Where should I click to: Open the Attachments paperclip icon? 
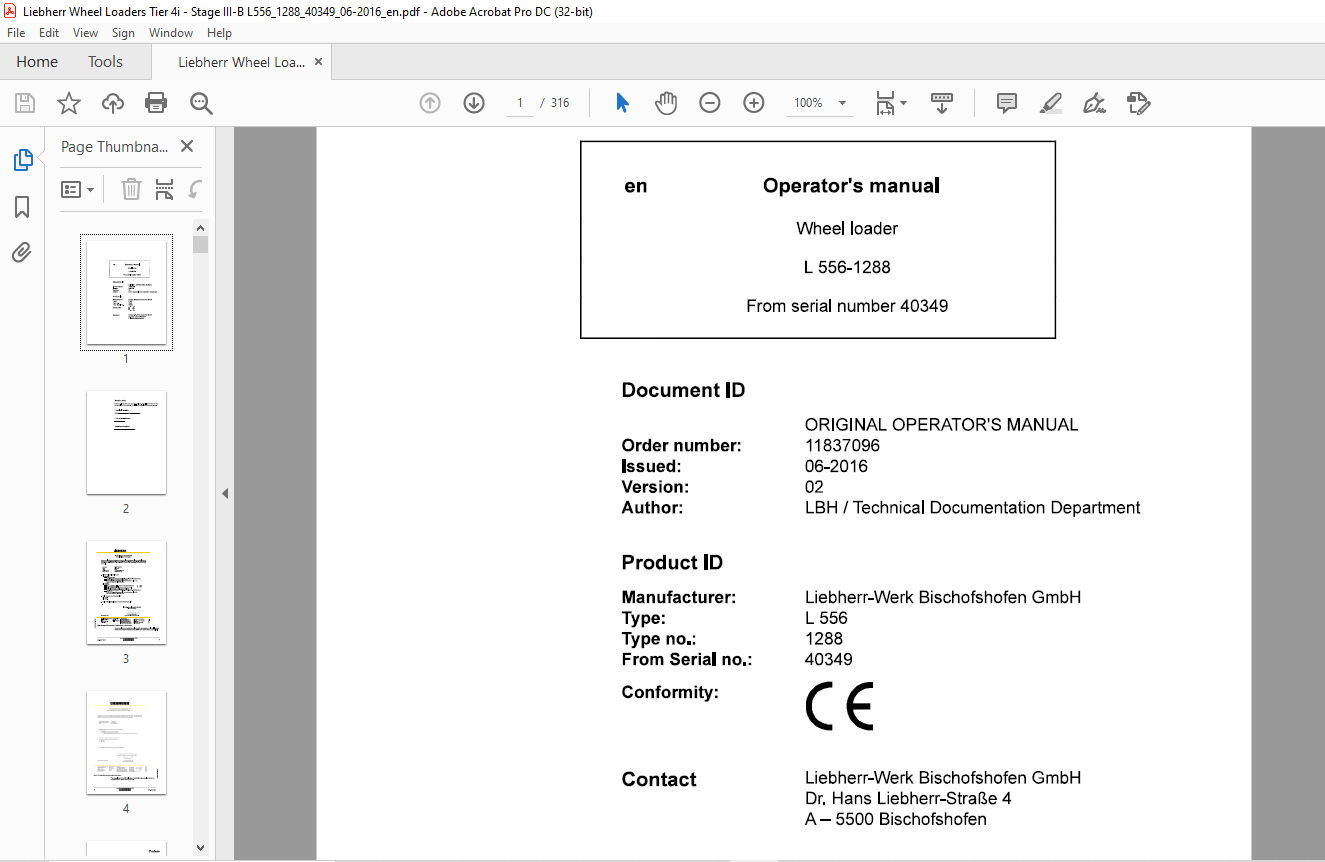22,253
